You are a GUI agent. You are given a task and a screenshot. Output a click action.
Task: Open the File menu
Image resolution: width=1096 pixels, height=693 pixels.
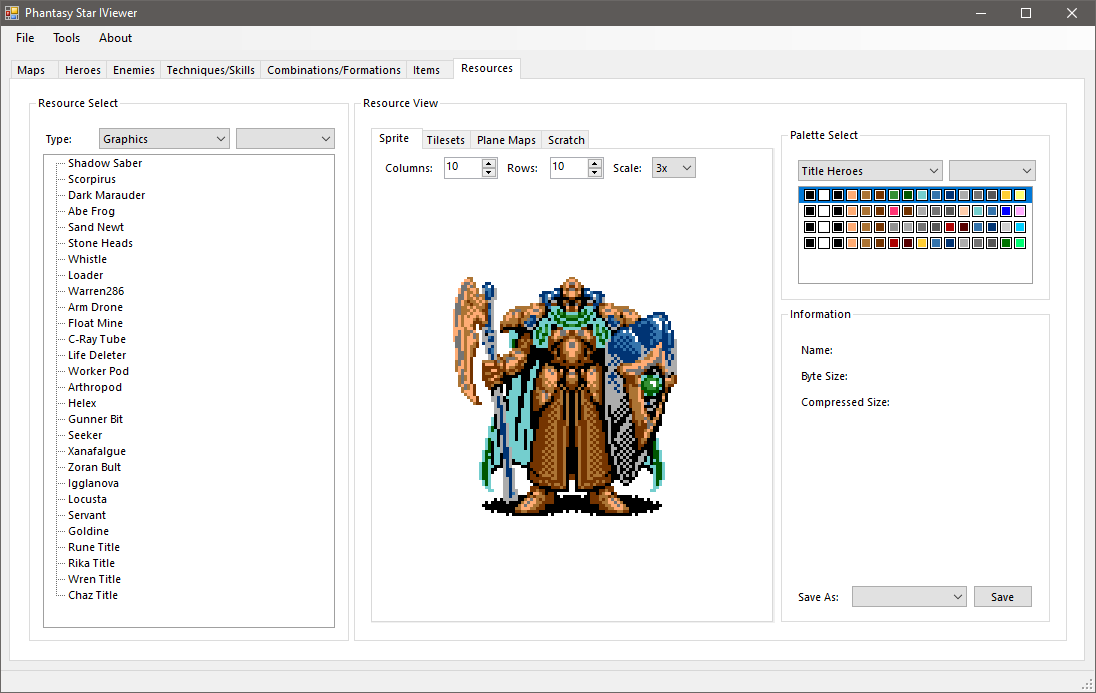(x=25, y=38)
